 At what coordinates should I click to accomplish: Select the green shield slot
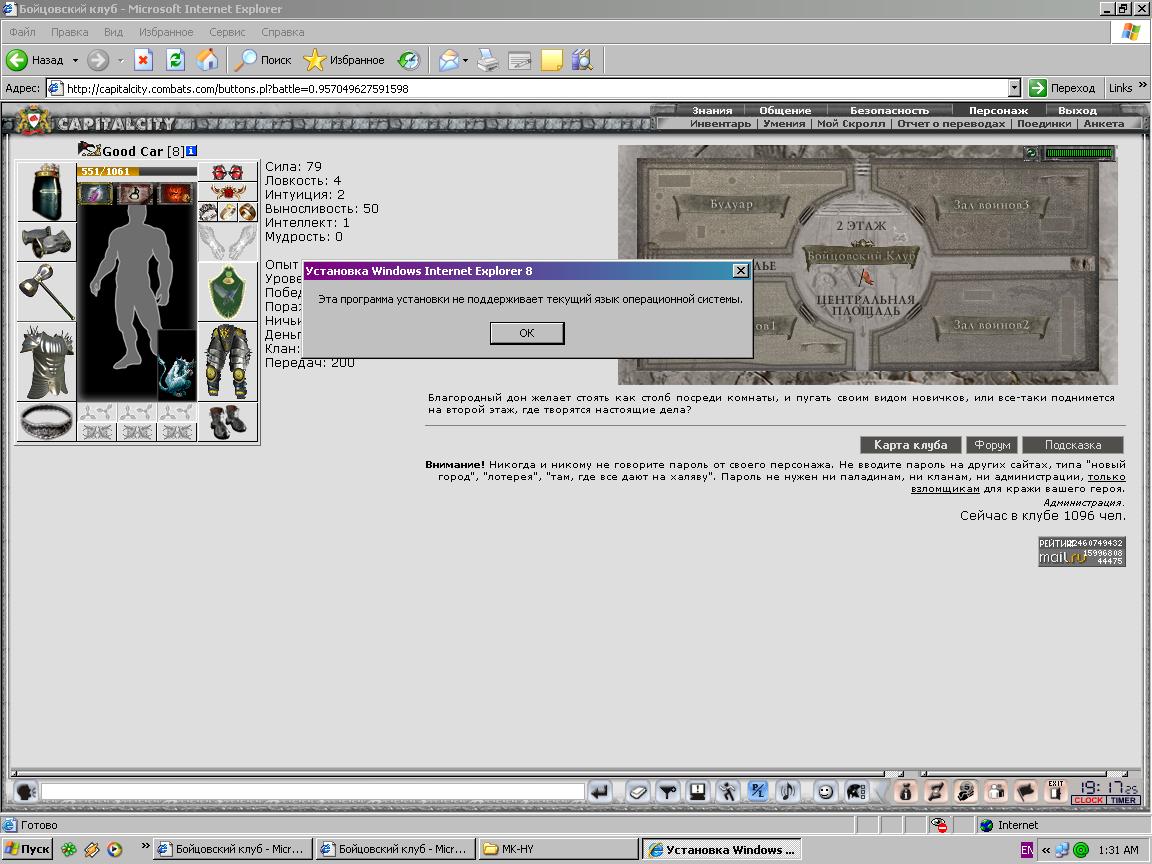228,292
